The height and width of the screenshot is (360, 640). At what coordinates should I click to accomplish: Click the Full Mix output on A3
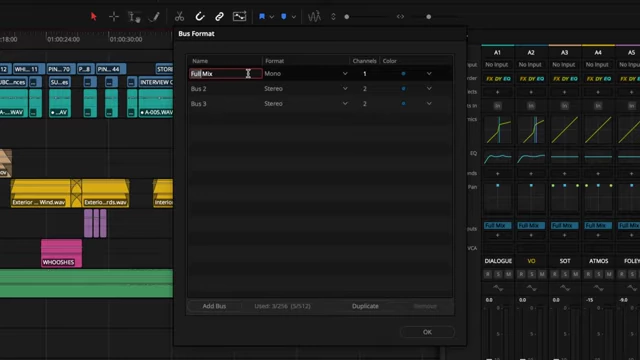pos(564,225)
